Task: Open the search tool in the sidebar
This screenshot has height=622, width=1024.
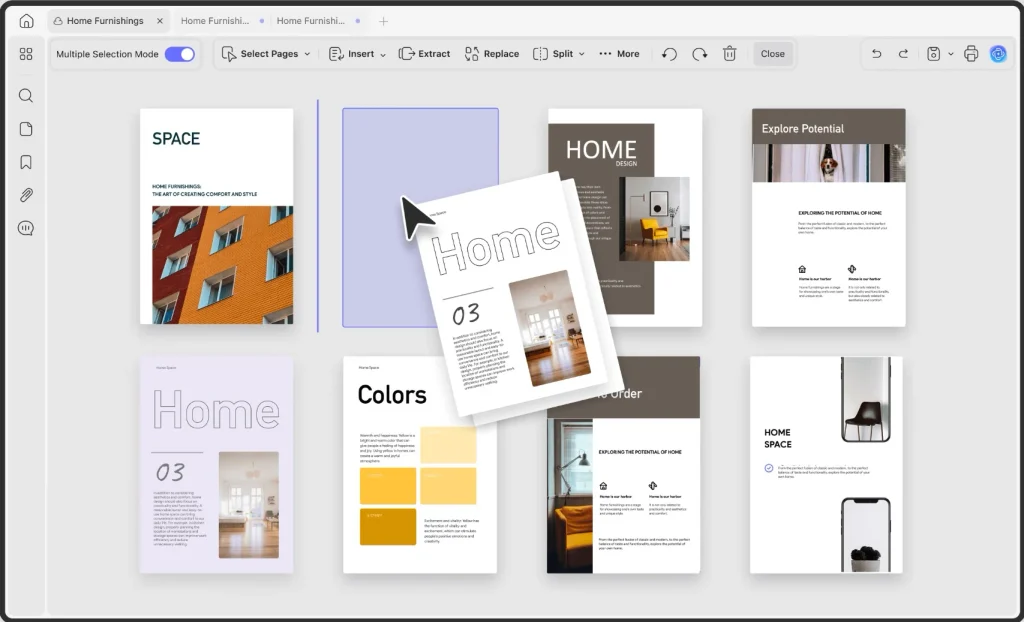Action: 26,96
